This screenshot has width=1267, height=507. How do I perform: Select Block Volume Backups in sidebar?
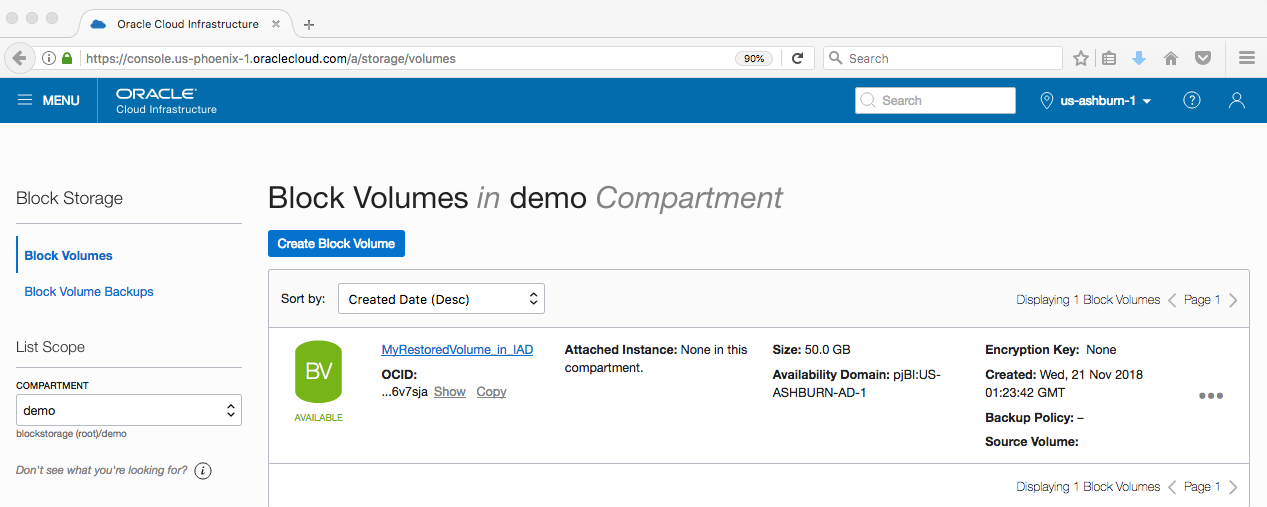point(89,292)
